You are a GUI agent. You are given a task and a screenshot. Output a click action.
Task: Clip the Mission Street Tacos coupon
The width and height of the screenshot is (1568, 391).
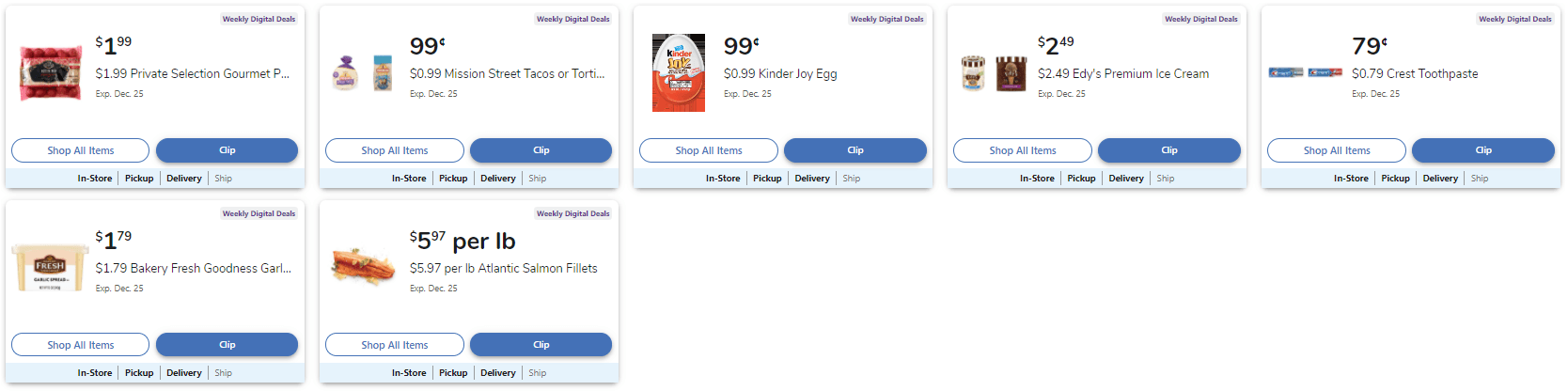point(541,150)
